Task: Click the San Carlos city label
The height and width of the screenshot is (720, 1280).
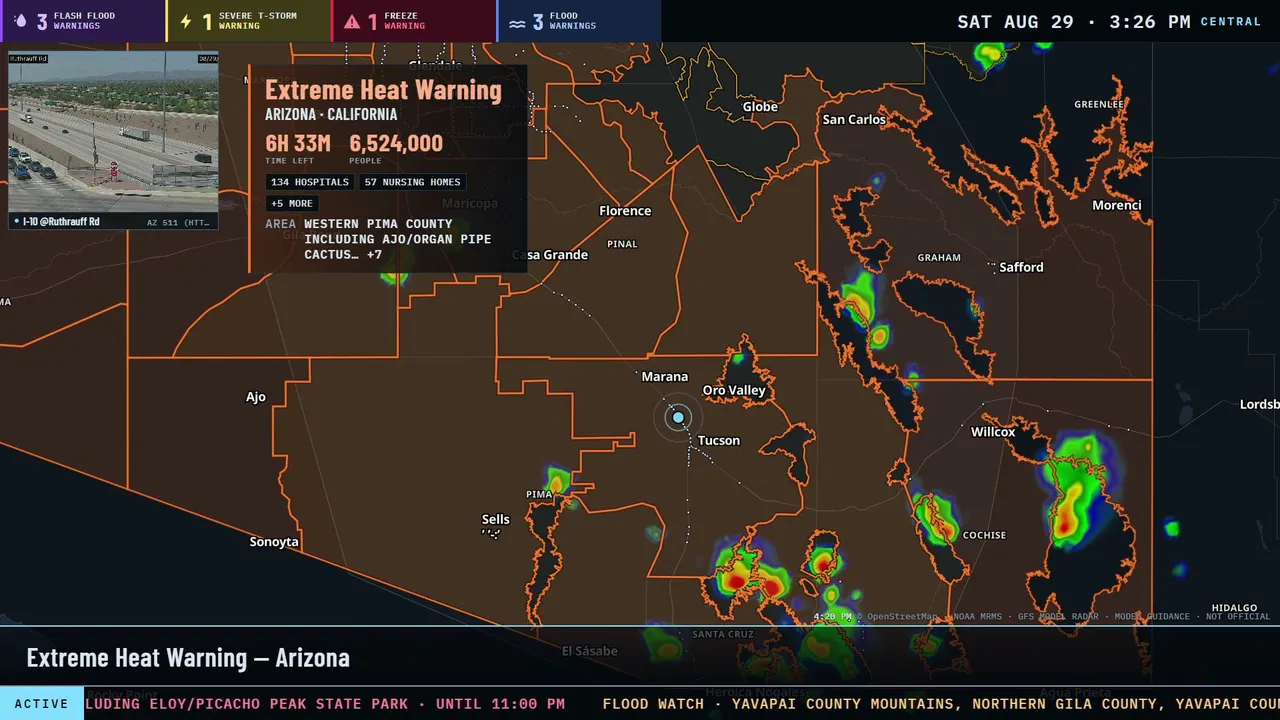Action: [854, 119]
